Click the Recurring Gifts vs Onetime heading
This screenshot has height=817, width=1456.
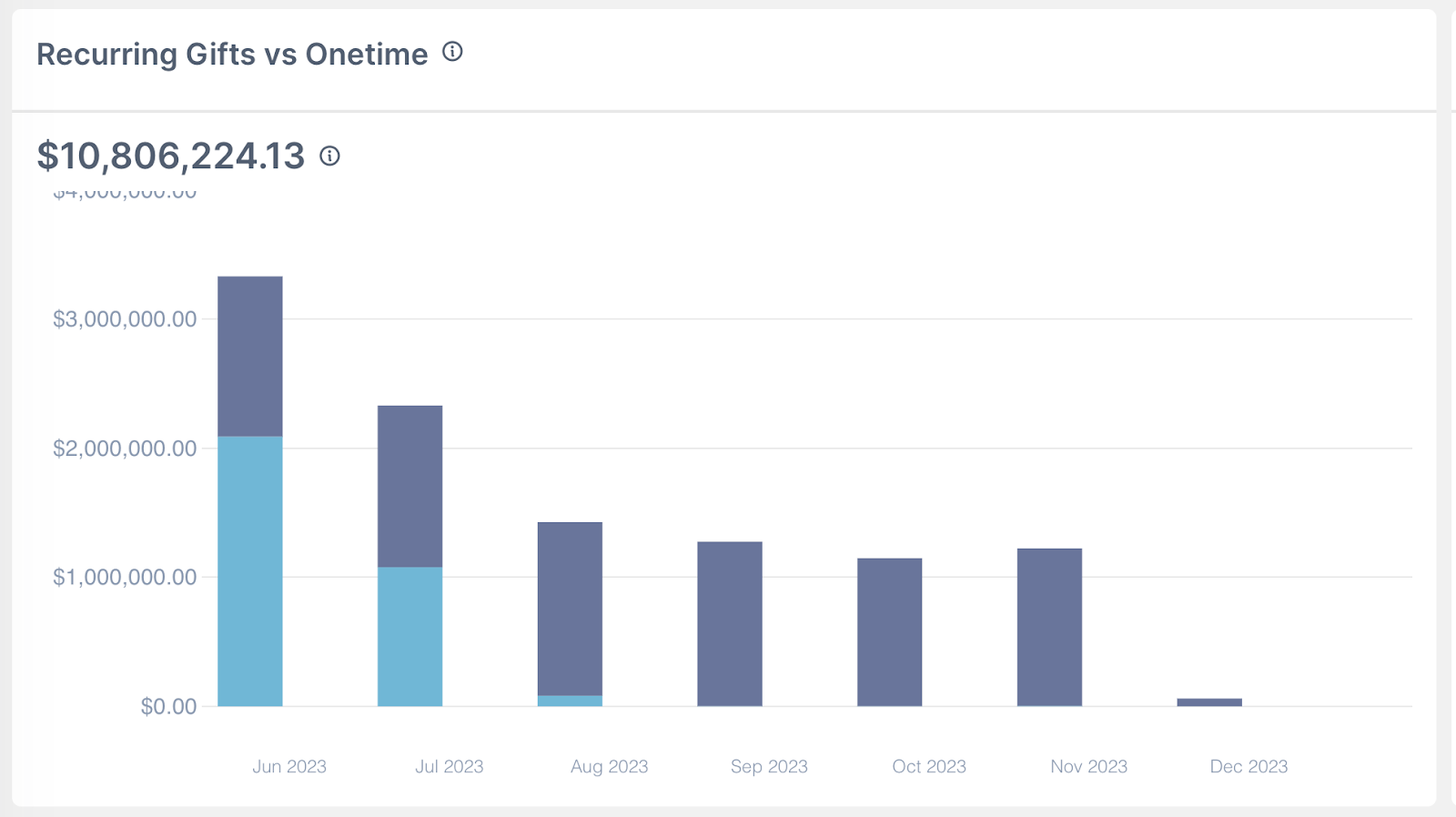click(x=232, y=55)
